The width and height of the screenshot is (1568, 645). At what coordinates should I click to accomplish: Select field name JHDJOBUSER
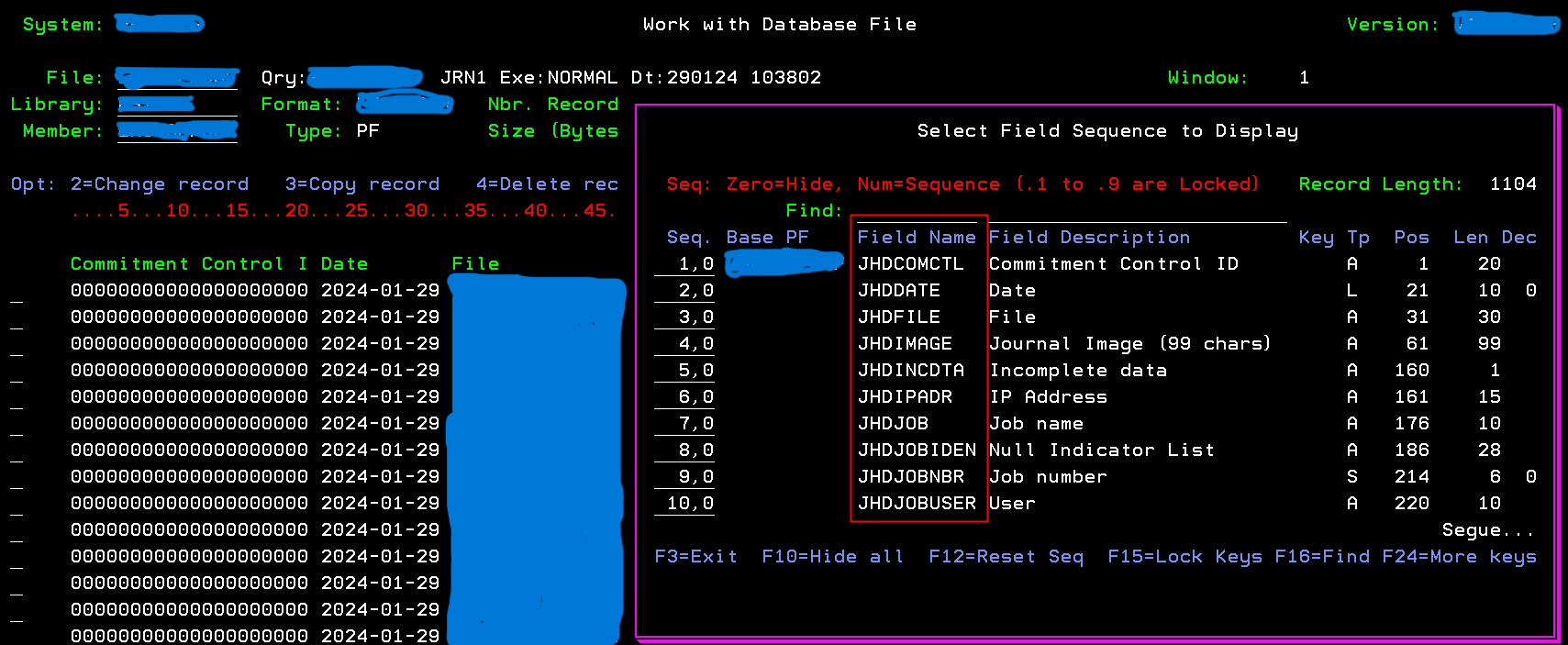(917, 504)
